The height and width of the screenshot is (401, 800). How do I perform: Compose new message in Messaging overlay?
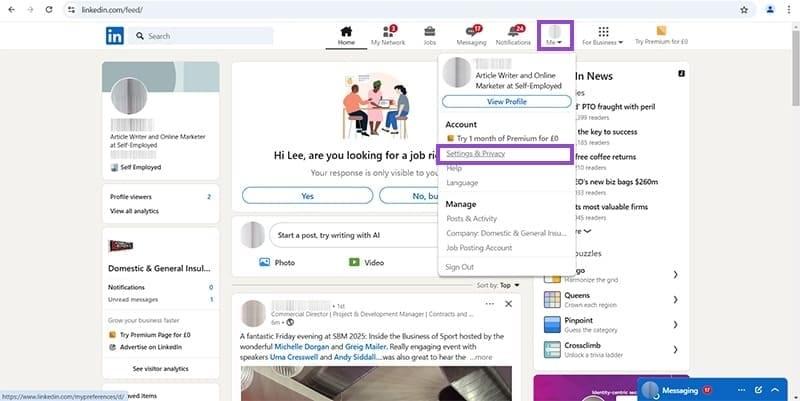click(758, 390)
